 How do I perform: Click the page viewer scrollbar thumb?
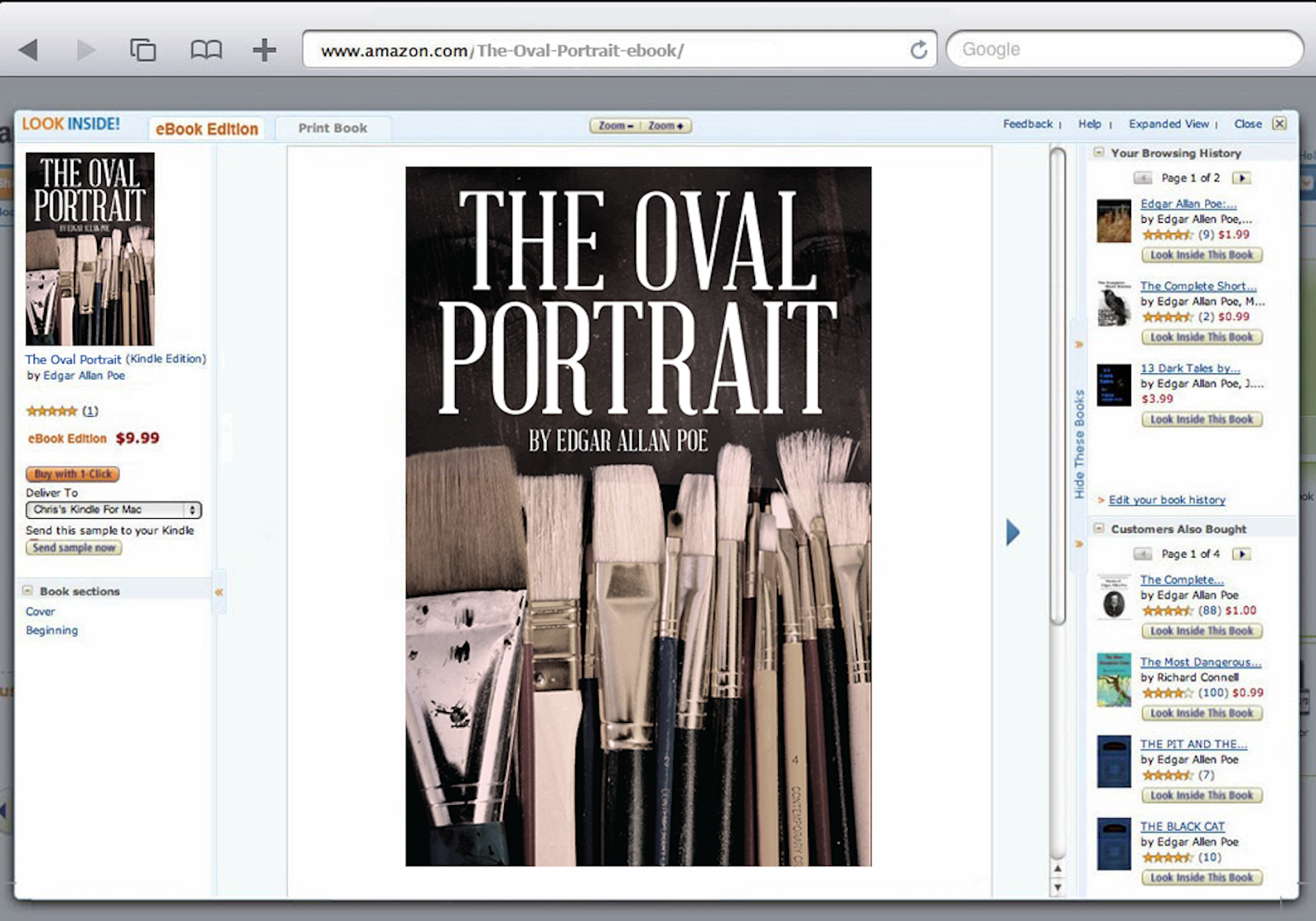tap(1058, 386)
